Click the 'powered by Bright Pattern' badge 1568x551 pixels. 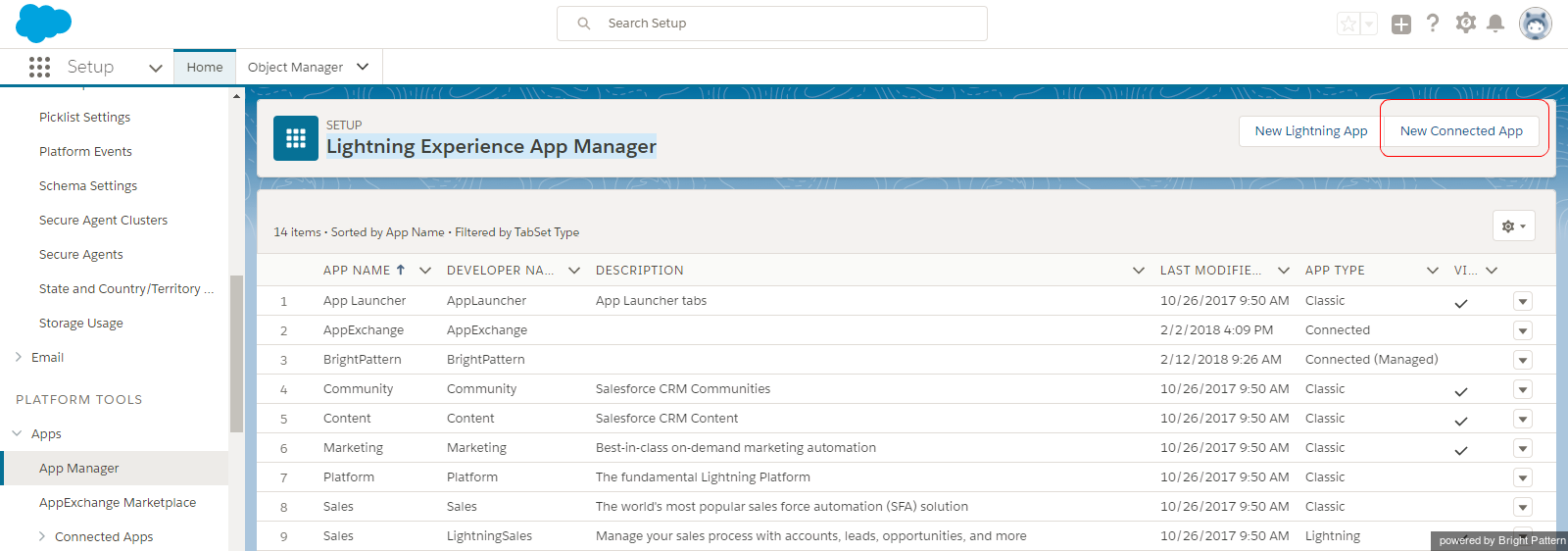(1501, 540)
